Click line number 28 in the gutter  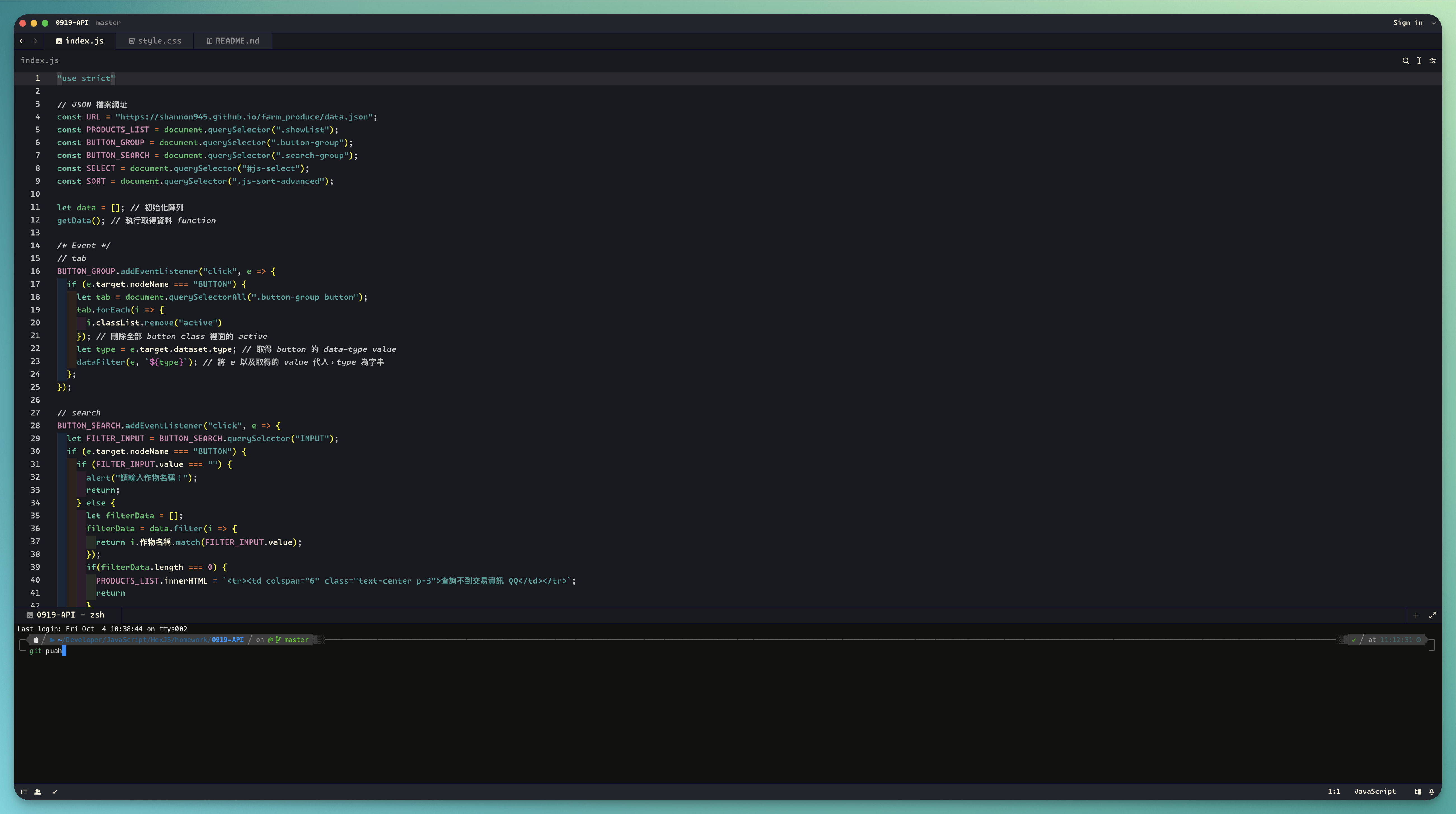click(35, 425)
